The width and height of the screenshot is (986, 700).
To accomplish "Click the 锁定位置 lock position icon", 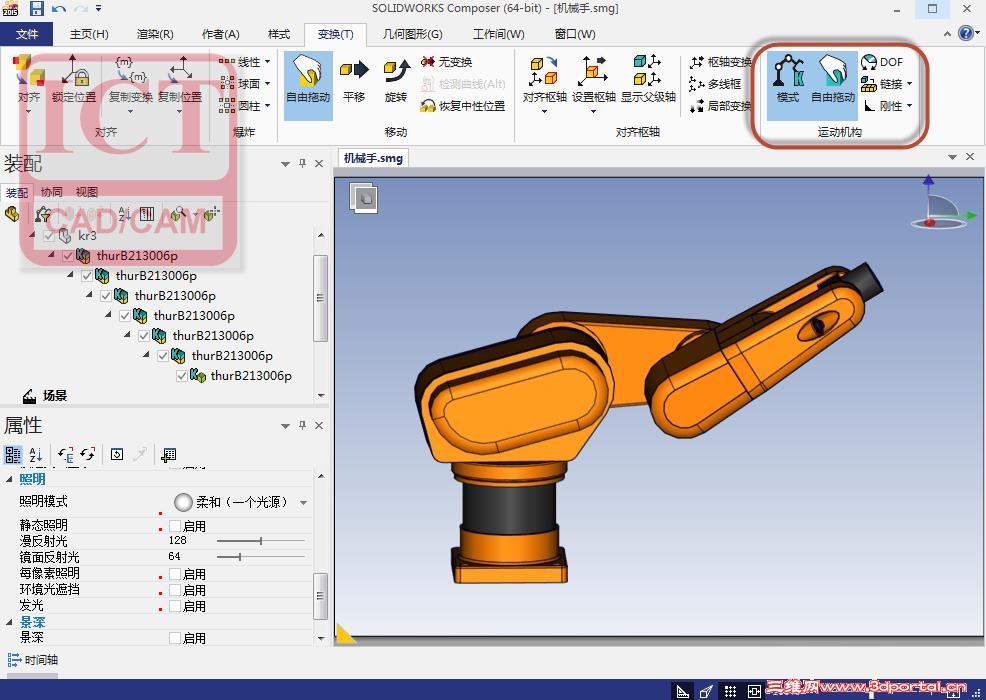I will coord(74,70).
